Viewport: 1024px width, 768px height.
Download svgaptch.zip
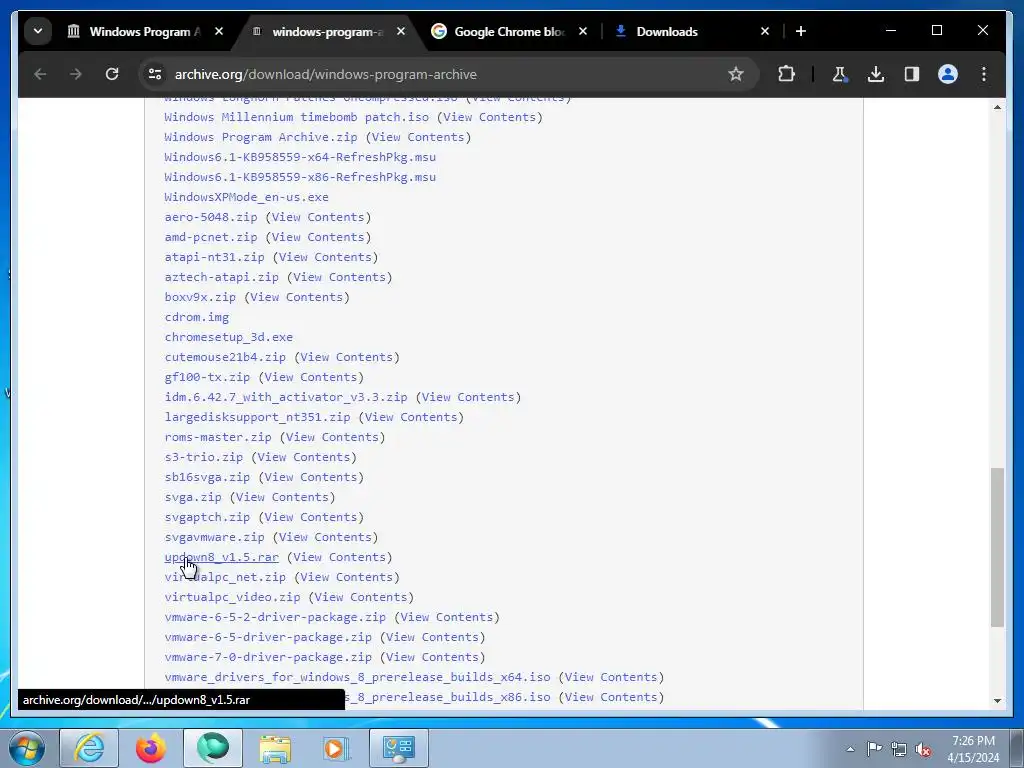click(207, 517)
